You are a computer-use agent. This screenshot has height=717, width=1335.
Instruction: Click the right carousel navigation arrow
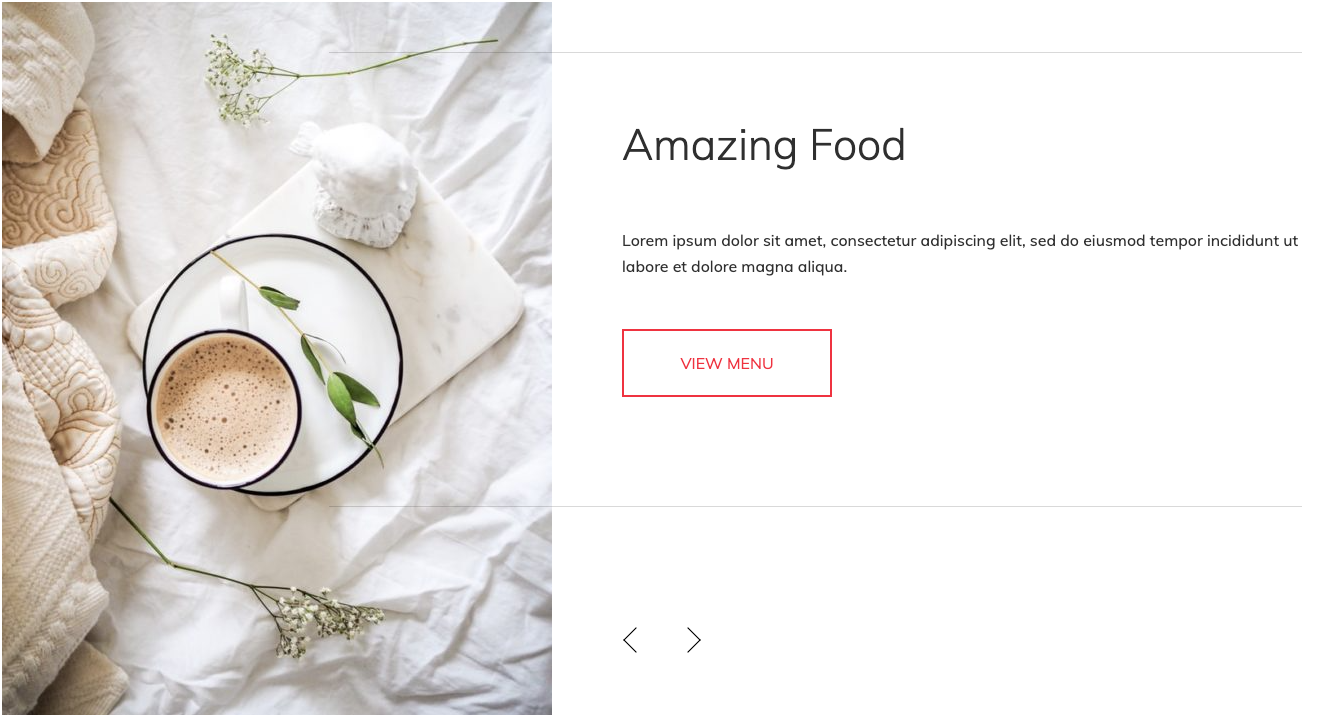coord(694,639)
